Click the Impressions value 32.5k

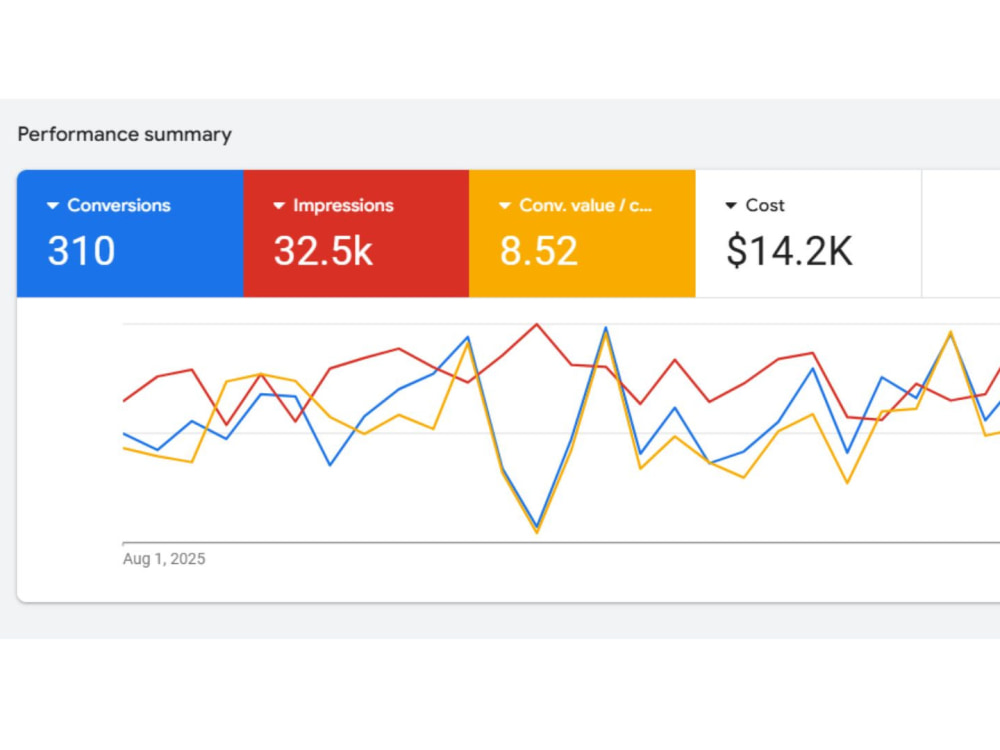point(323,251)
